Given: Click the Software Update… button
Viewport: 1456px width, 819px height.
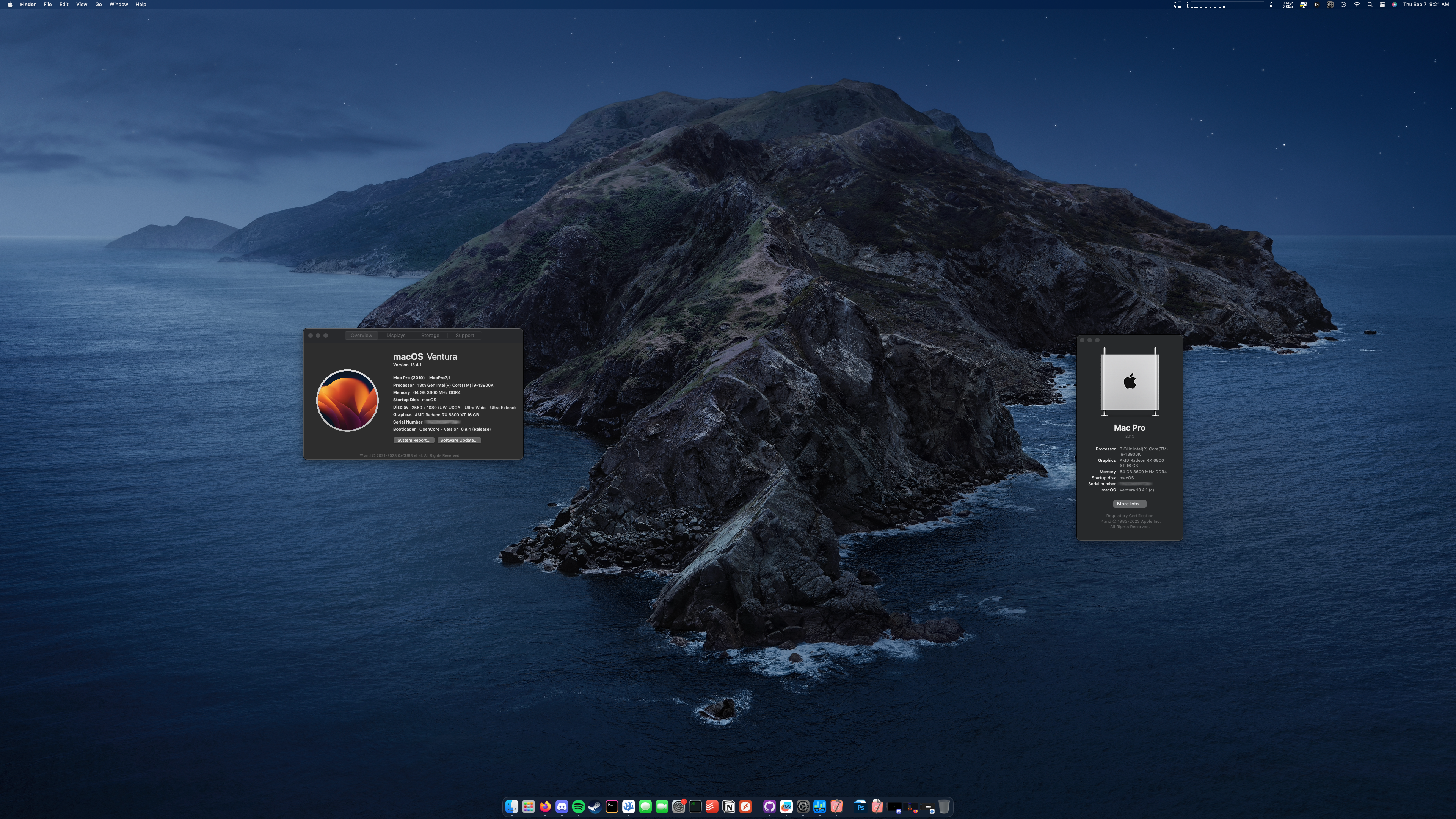Looking at the screenshot, I should coord(459,440).
